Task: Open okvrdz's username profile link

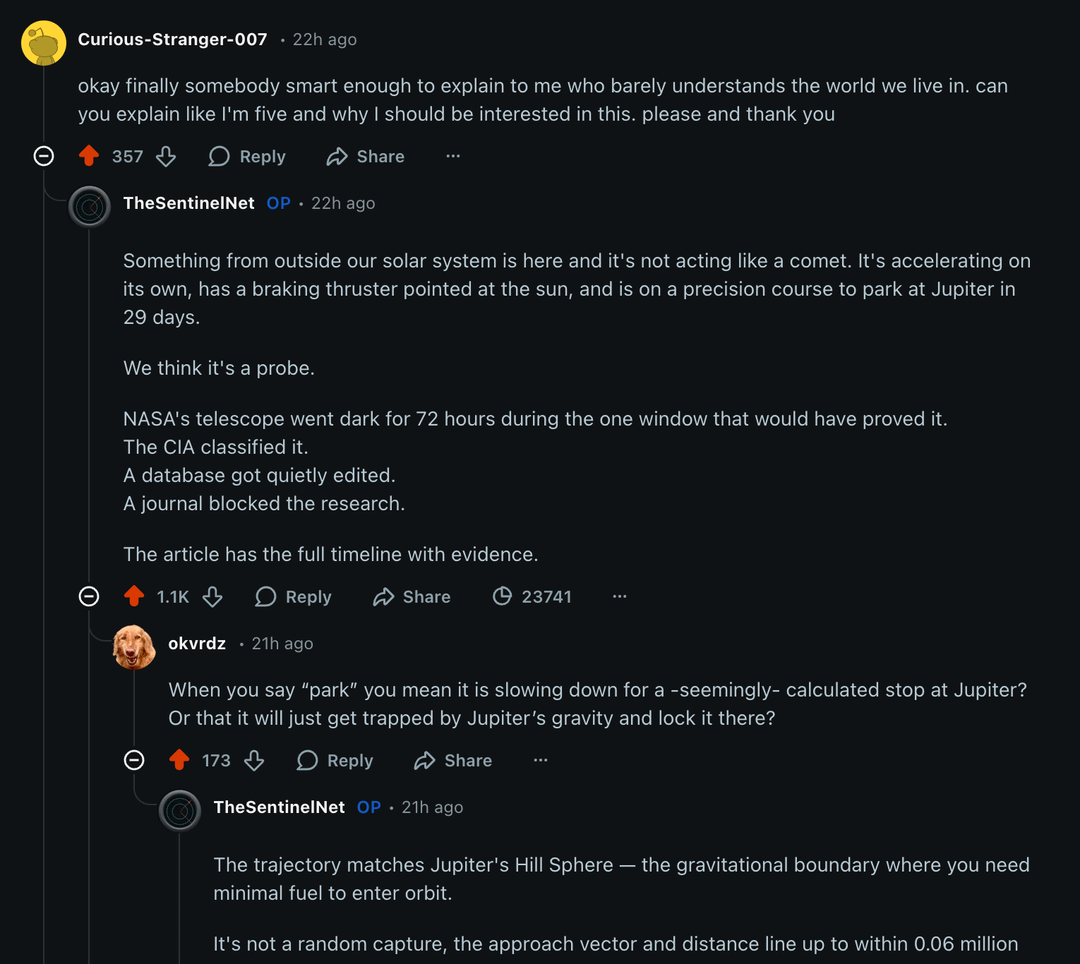Action: [197, 643]
